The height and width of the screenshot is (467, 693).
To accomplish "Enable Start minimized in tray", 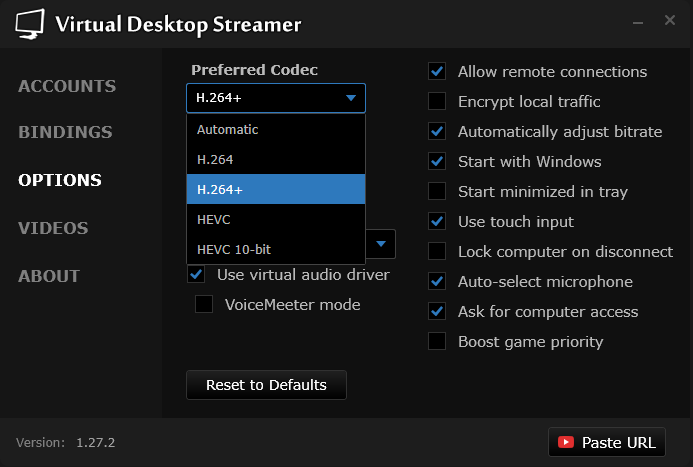I will pos(437,191).
